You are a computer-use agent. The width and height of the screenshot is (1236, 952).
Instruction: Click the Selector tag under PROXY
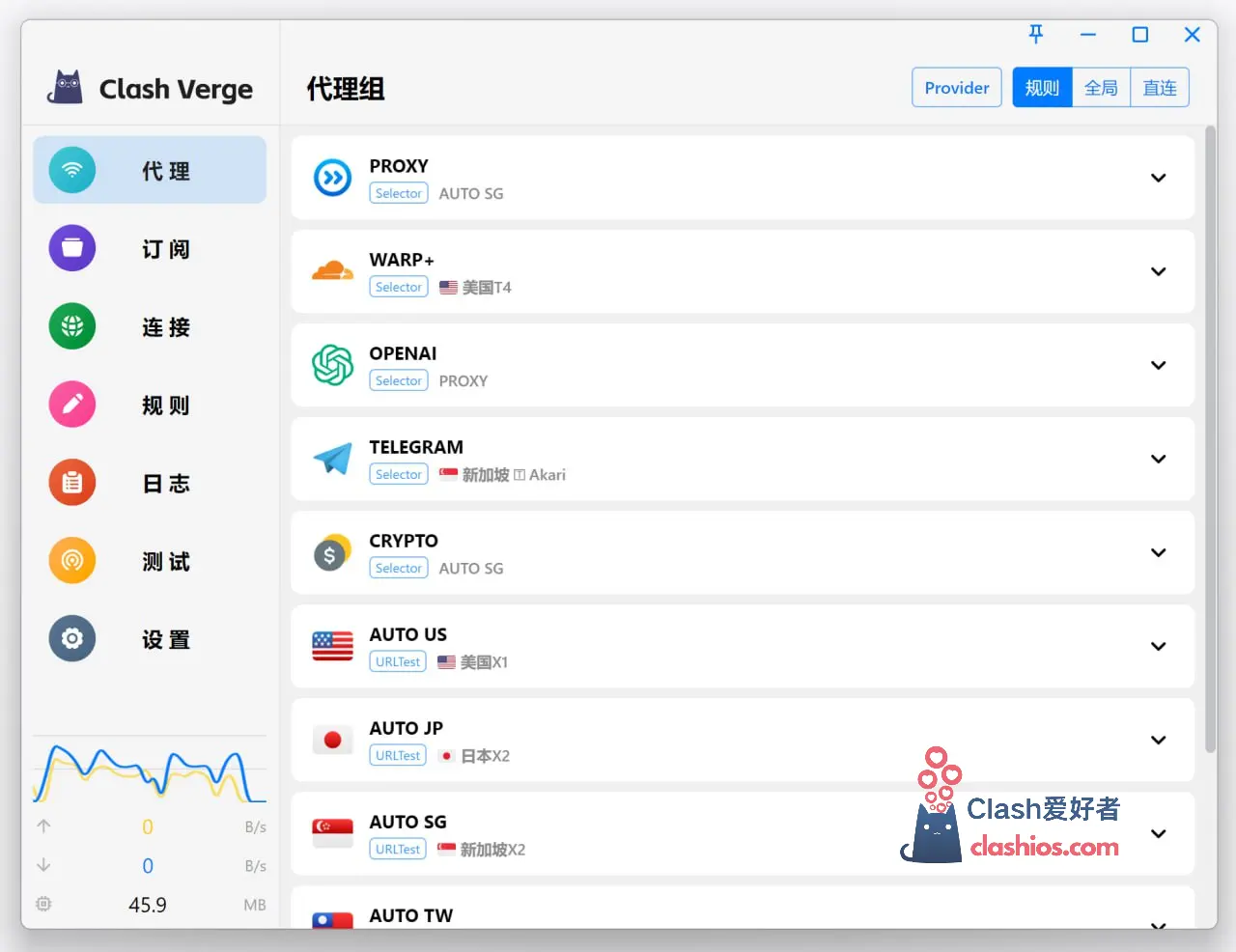click(399, 193)
